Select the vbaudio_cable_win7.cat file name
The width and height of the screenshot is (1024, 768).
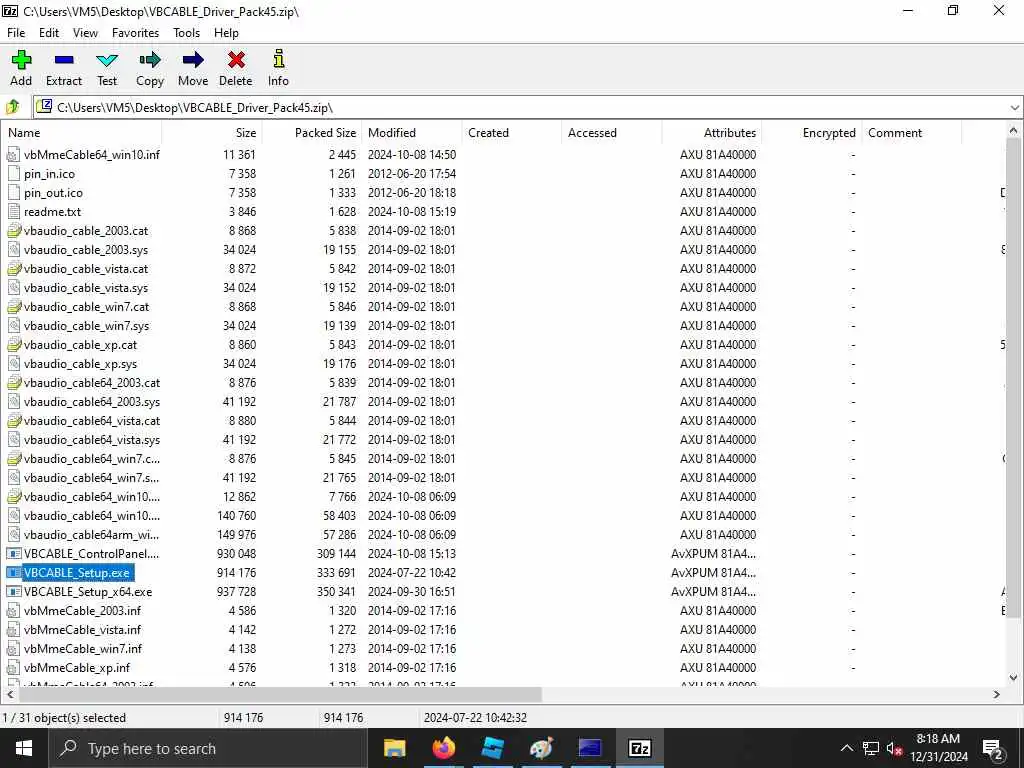click(86, 307)
